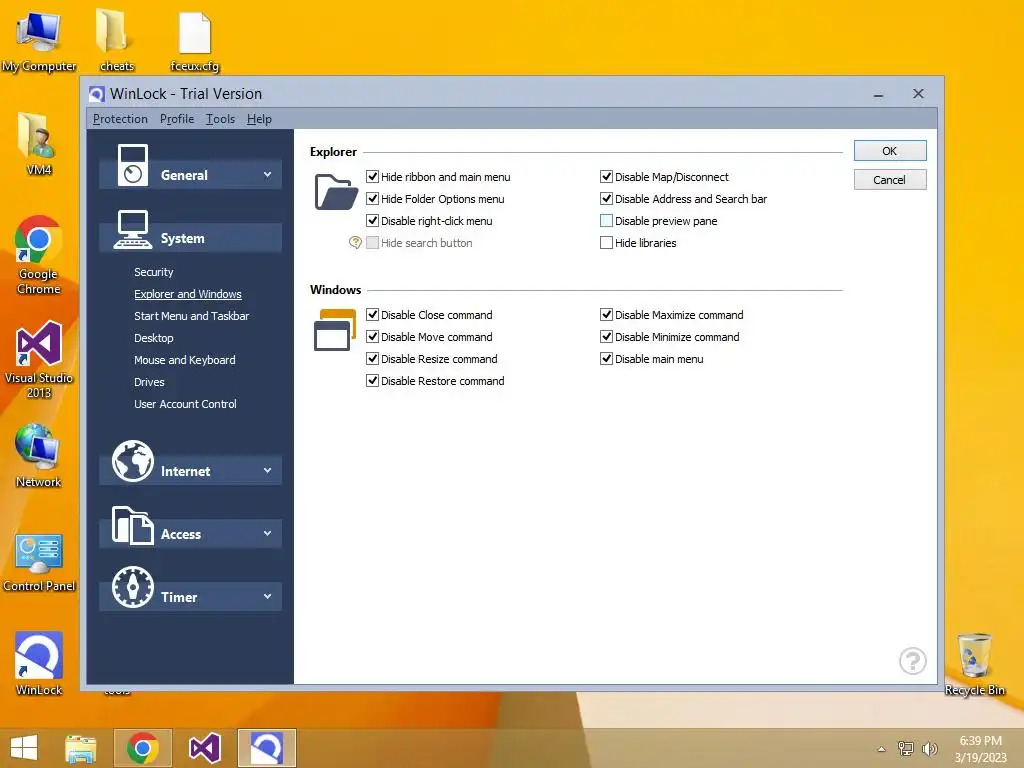
Task: Toggle Disable Maximize command checkbox
Action: (607, 314)
